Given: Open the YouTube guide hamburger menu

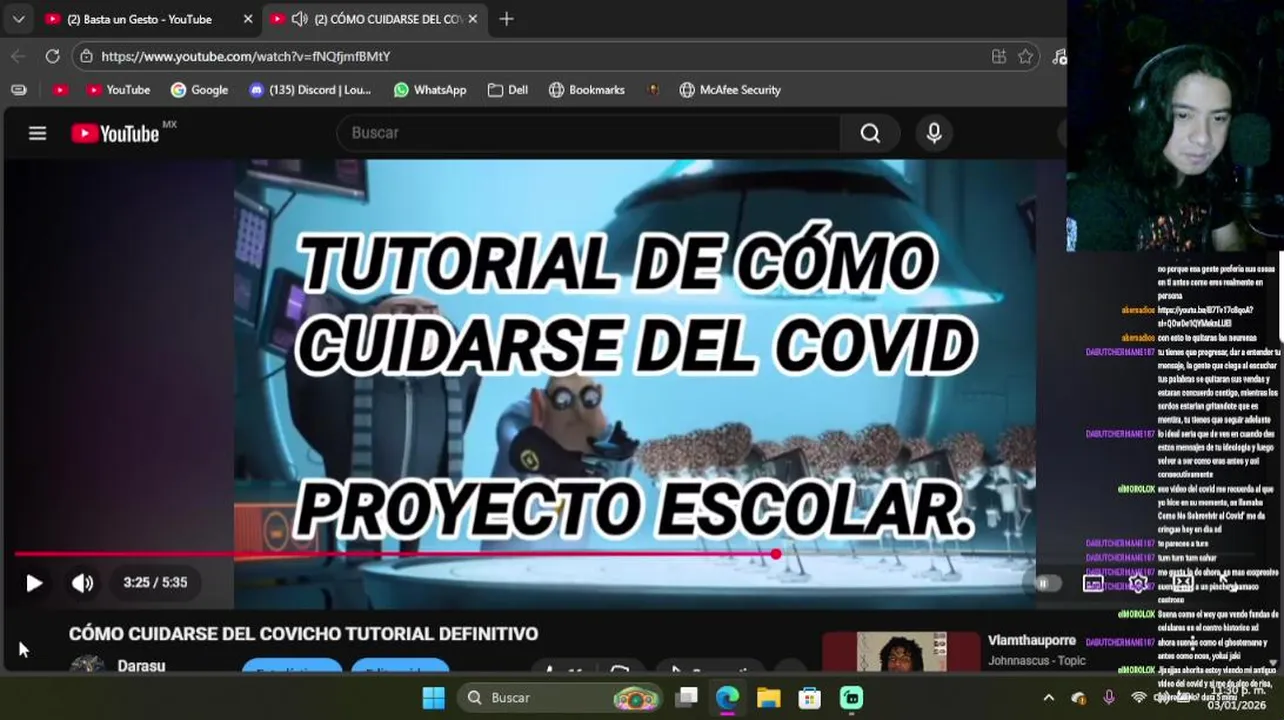Looking at the screenshot, I should click(37, 133).
